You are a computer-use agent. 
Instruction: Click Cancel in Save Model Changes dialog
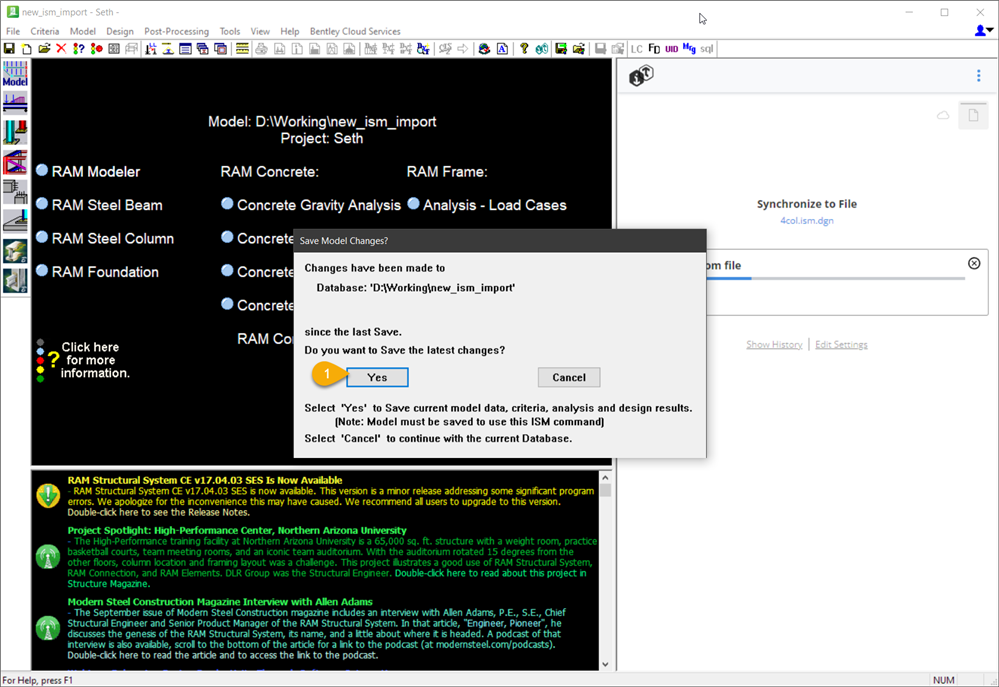[x=569, y=377]
